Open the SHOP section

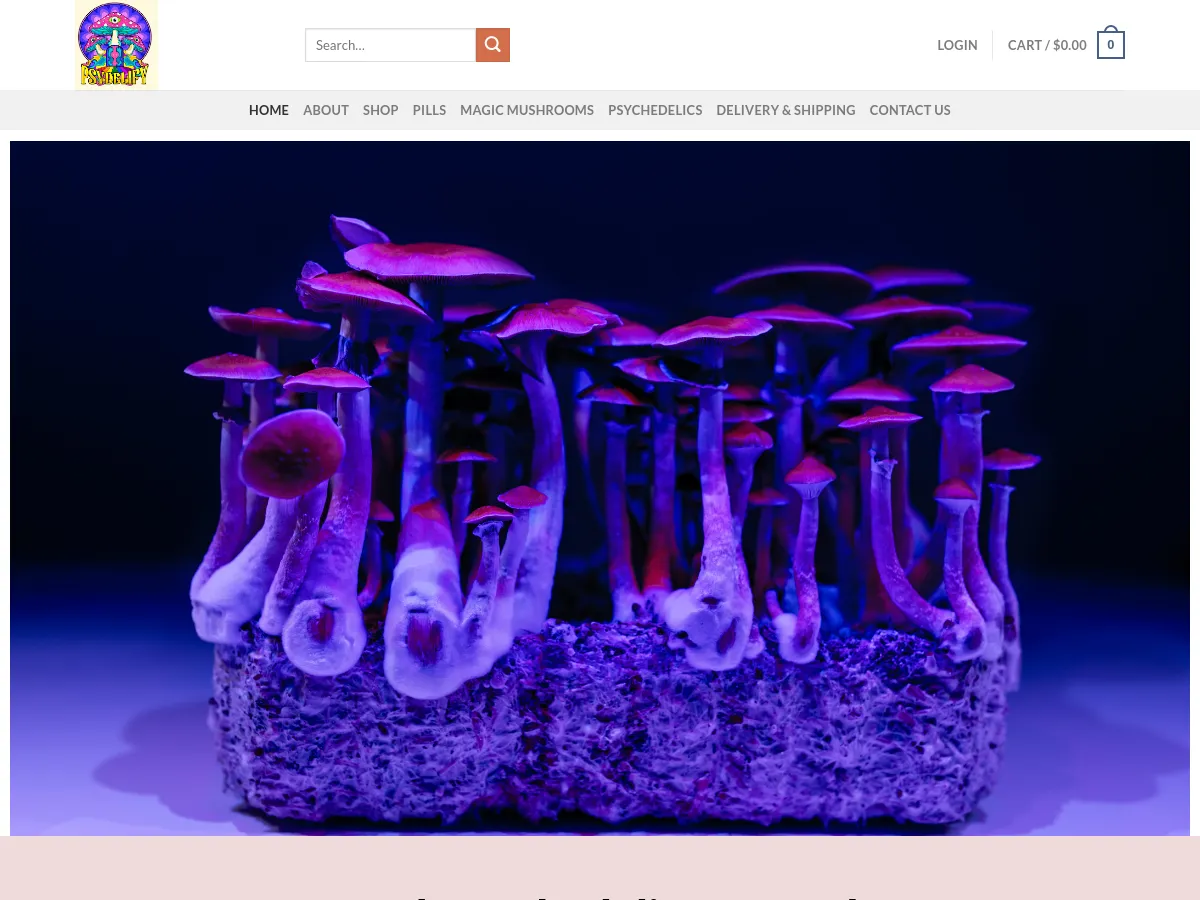point(380,110)
